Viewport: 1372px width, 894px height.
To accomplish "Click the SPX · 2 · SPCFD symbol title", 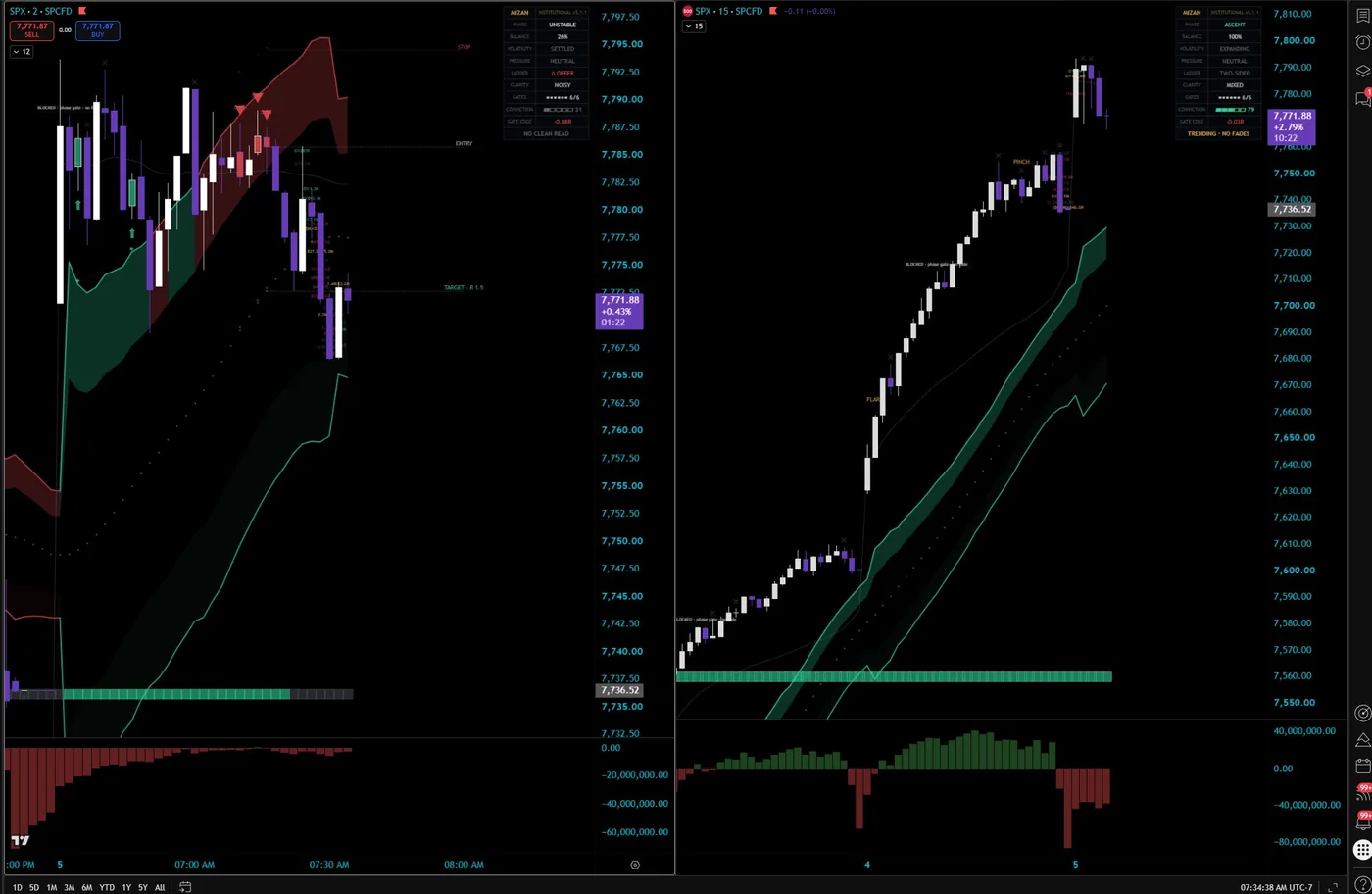I will pos(41,11).
